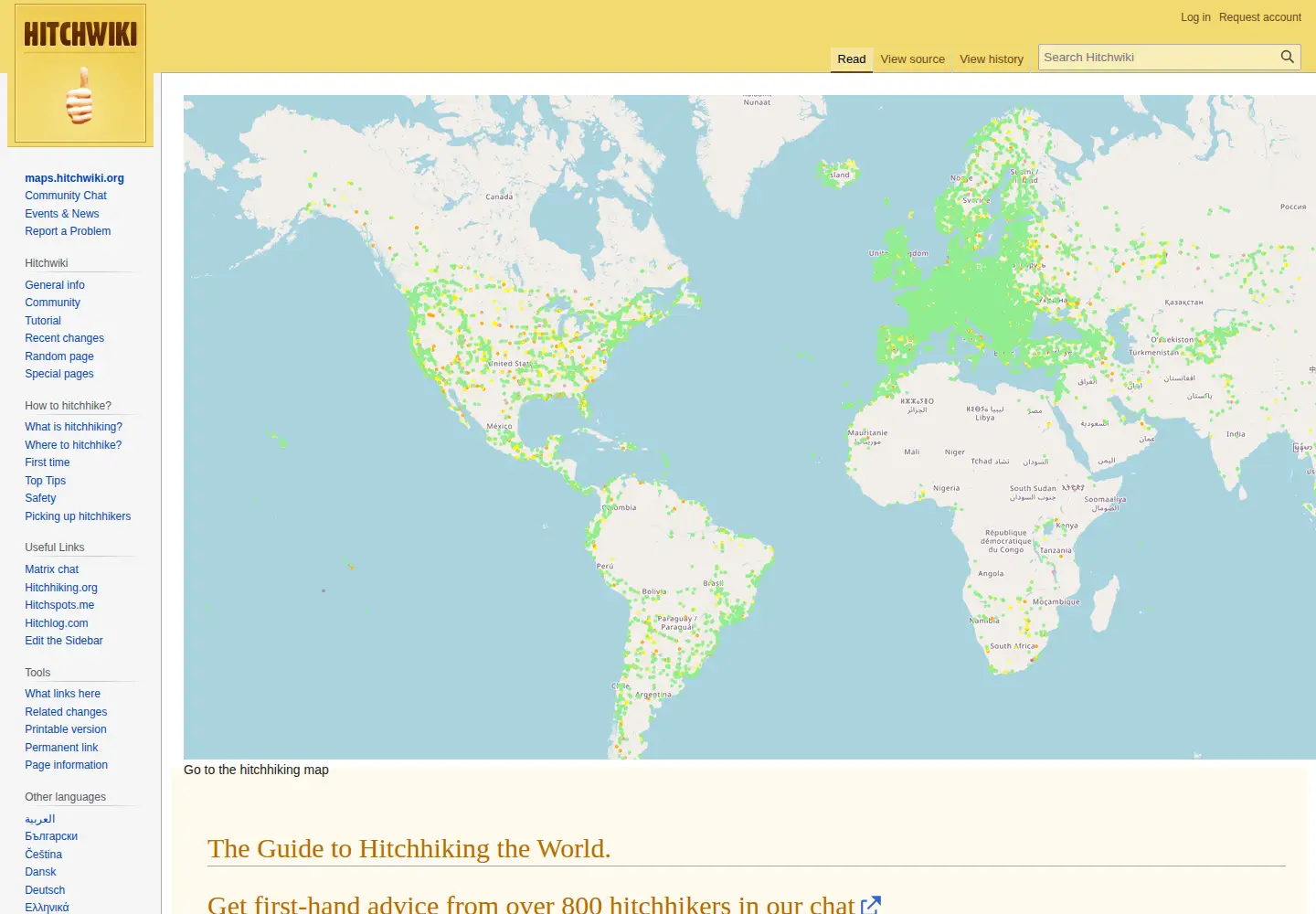View Recent changes
1316x914 pixels.
point(64,338)
